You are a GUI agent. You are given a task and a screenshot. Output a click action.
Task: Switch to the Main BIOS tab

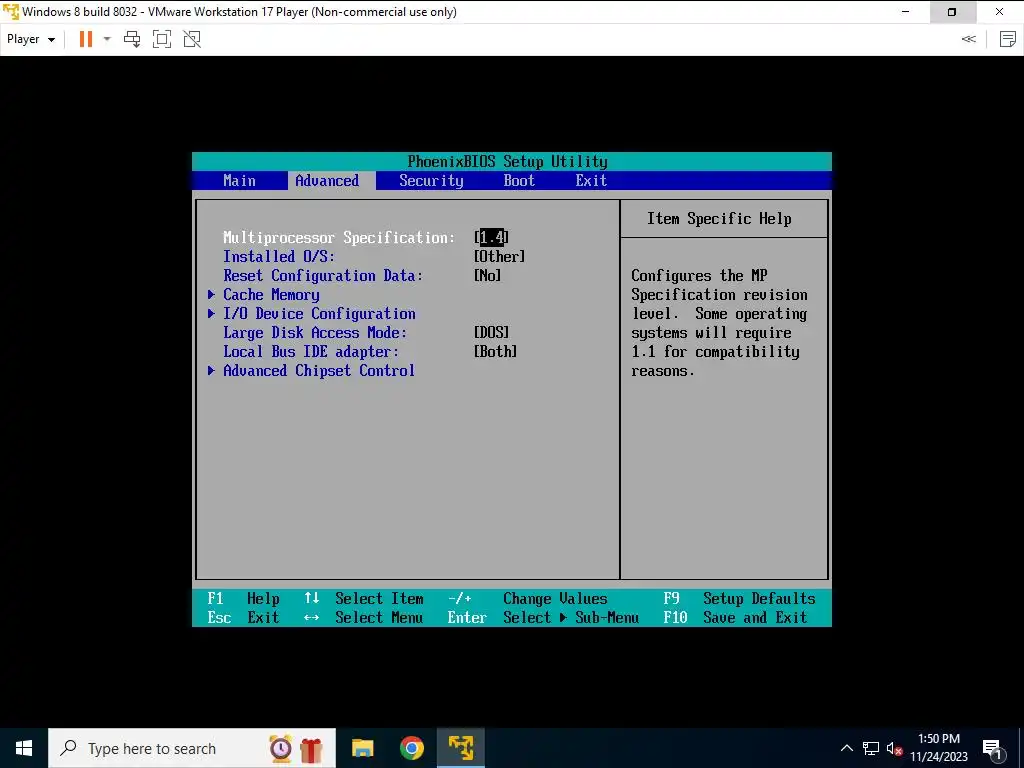point(240,181)
